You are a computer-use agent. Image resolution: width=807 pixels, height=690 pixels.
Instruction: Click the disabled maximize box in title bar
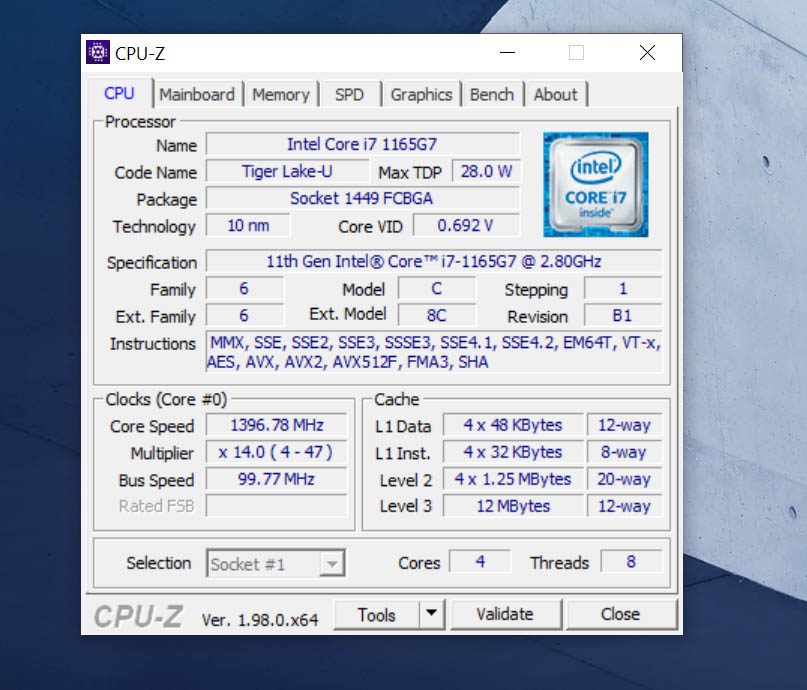pyautogui.click(x=576, y=52)
